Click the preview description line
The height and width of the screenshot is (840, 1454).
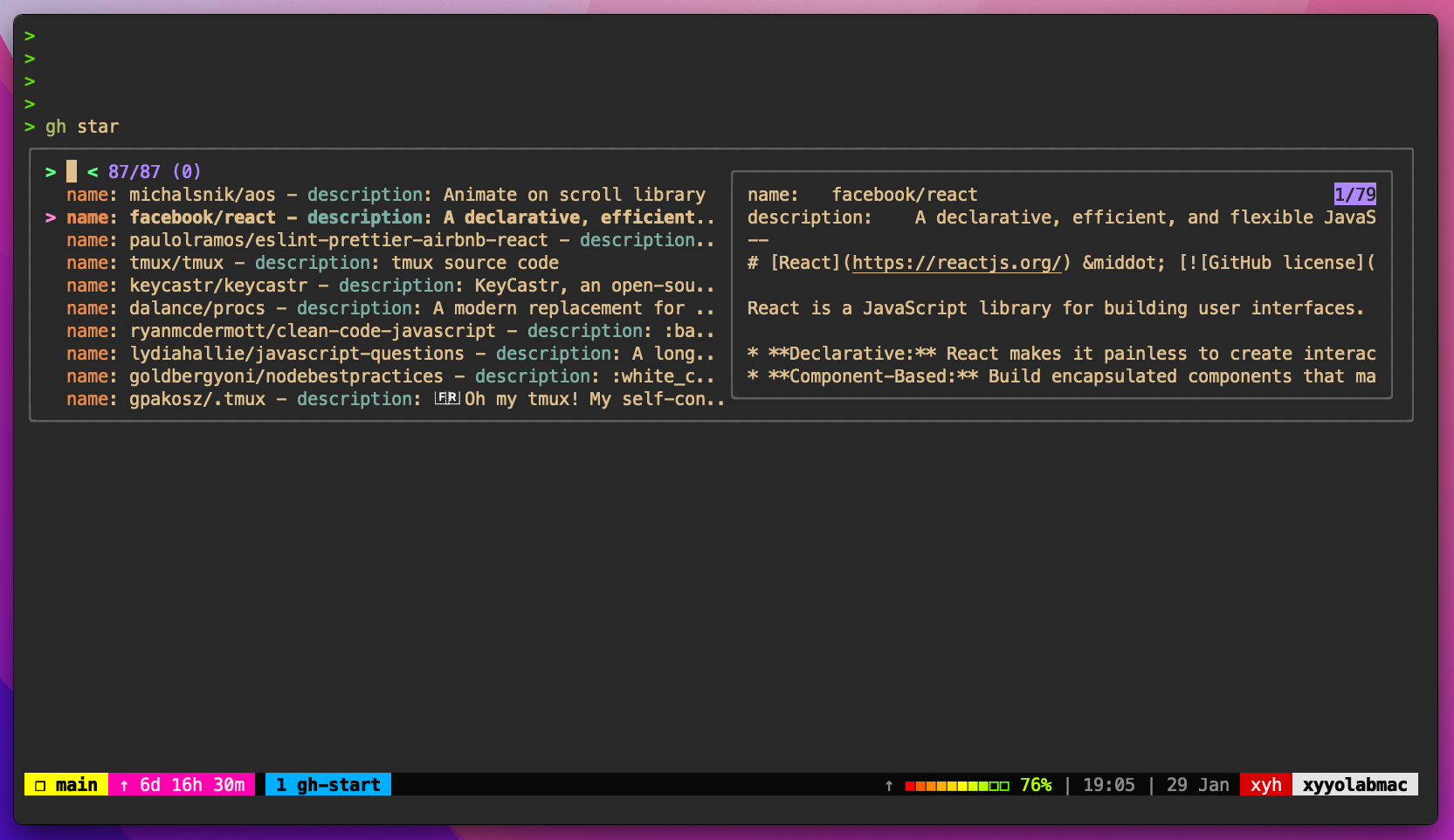1061,217
